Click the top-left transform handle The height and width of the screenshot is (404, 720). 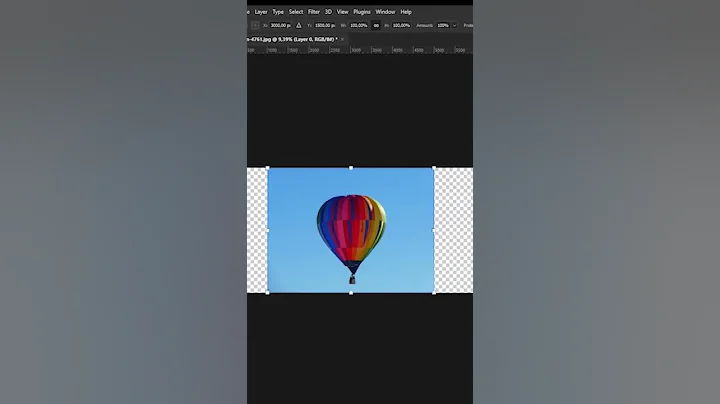tap(268, 168)
